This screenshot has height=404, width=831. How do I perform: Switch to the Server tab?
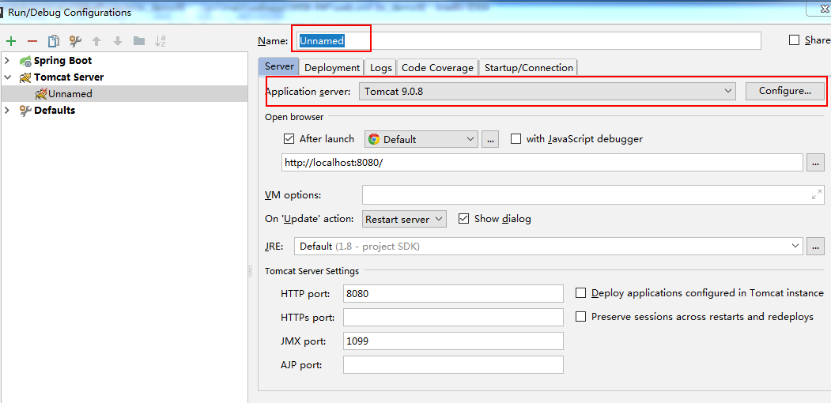[x=279, y=67]
